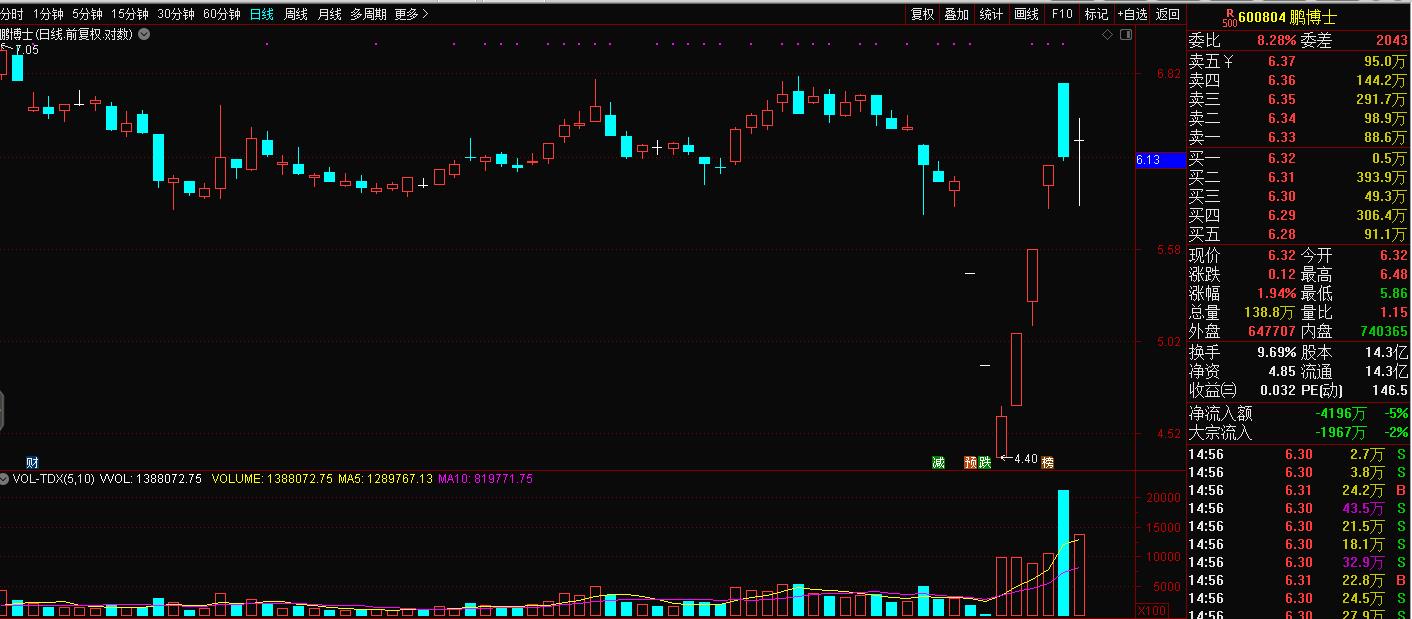Click the 卖一 ask price 6.33

1281,138
